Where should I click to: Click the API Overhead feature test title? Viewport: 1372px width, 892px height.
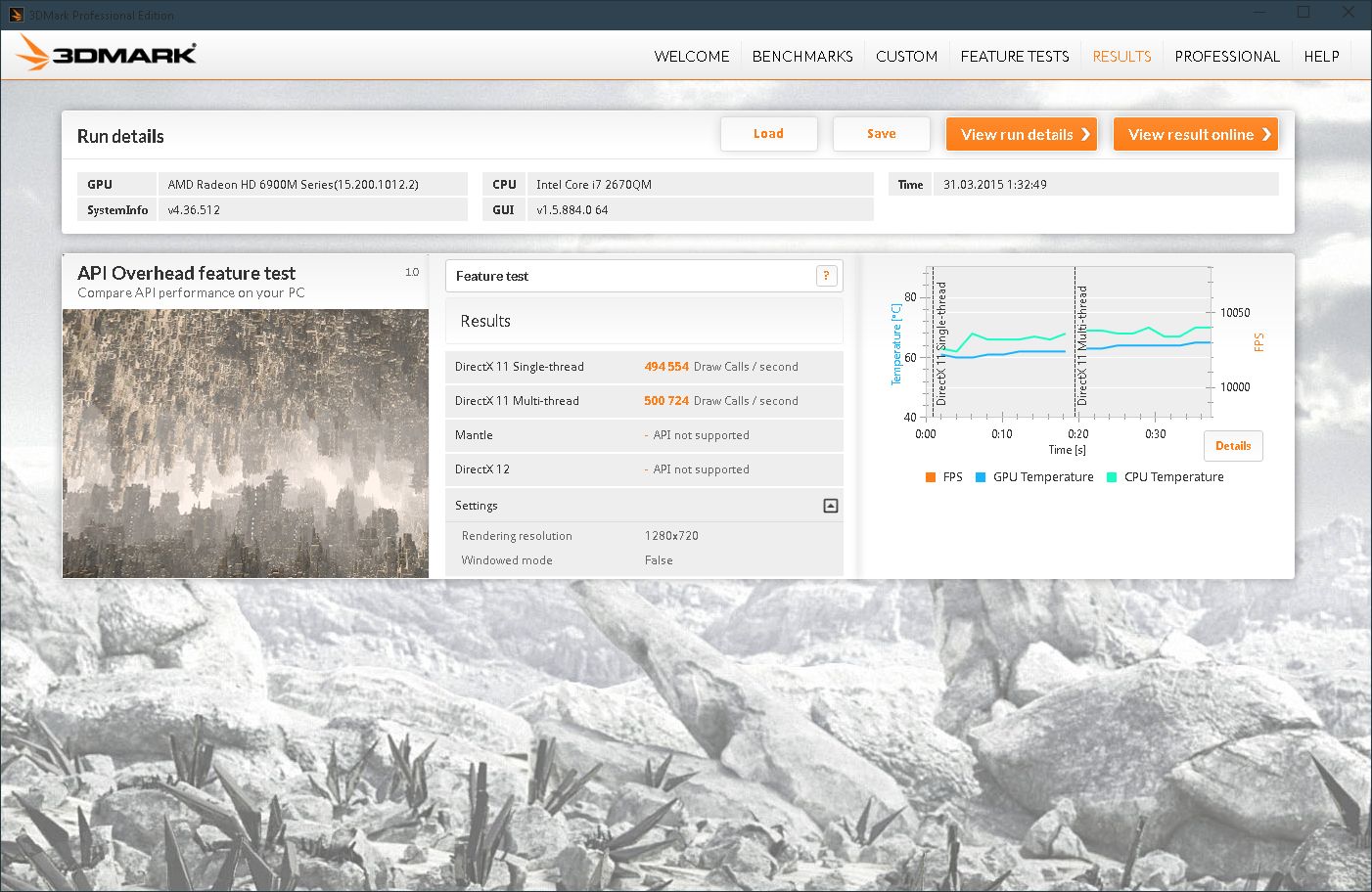point(186,273)
